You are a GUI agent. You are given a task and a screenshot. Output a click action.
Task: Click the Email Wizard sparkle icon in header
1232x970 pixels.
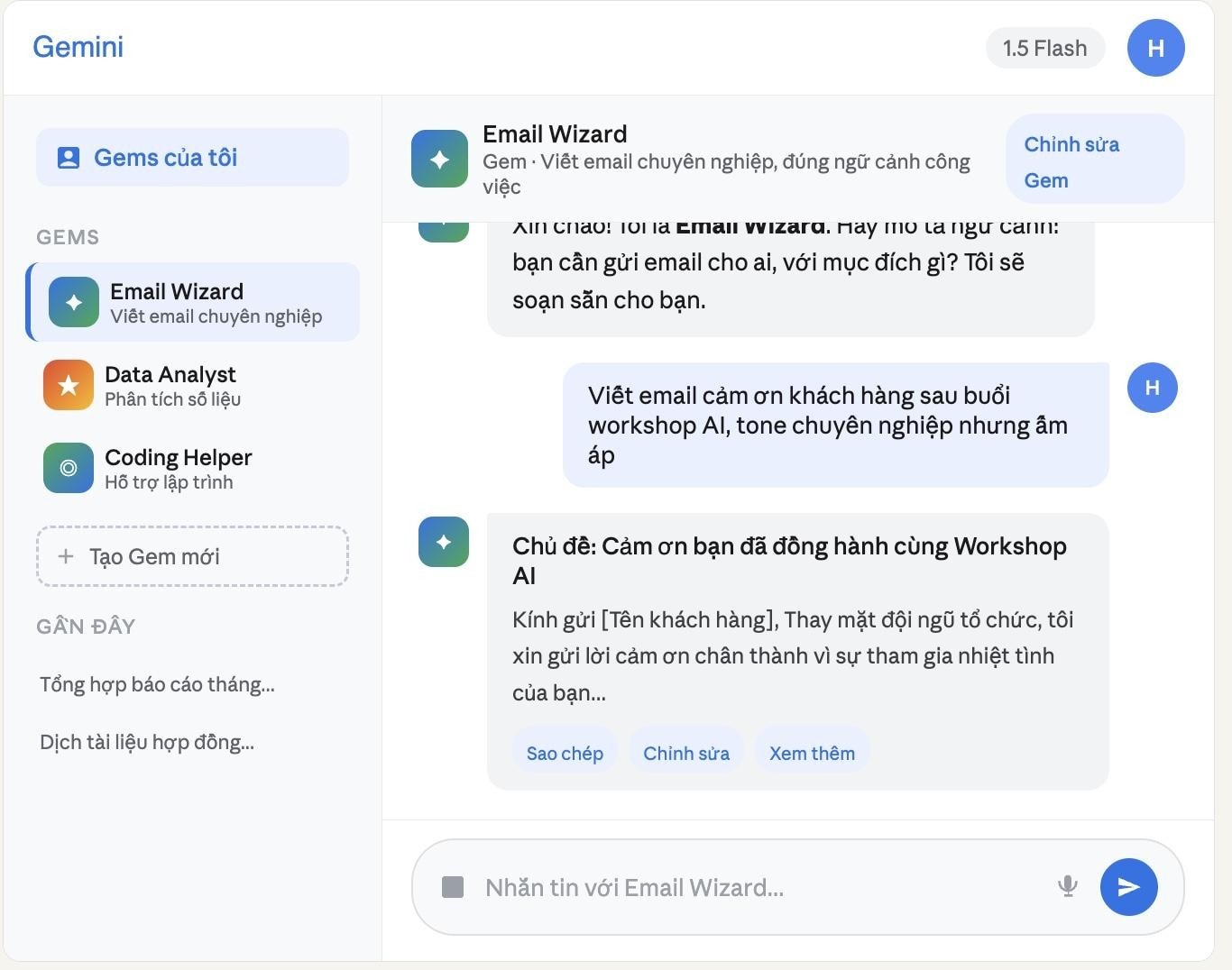coord(439,159)
